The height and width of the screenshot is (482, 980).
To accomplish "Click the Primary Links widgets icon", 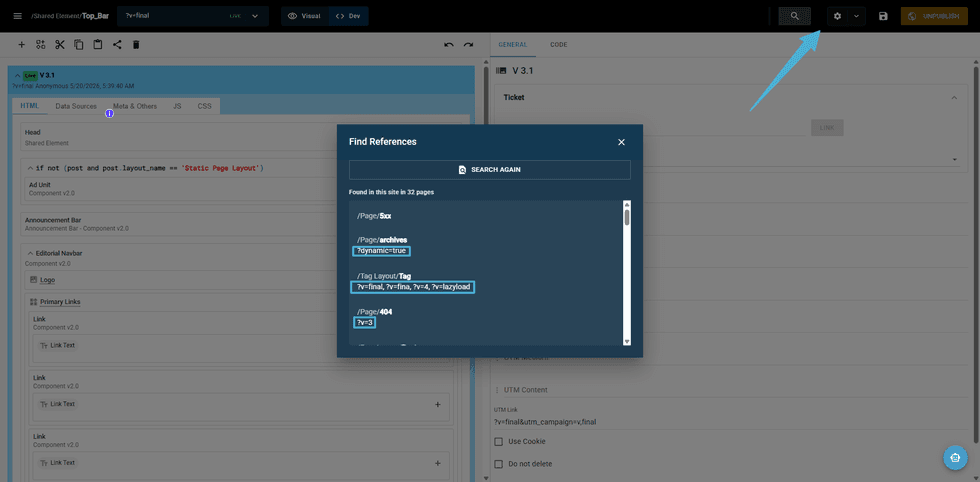I will 34,301.
